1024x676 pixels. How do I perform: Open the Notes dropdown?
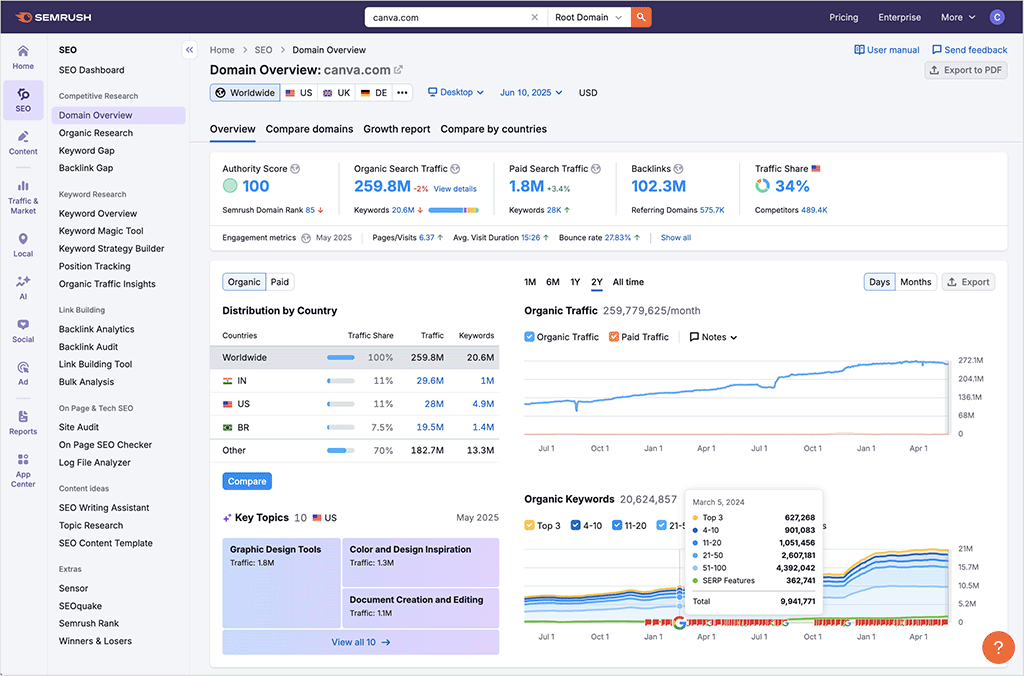(713, 337)
